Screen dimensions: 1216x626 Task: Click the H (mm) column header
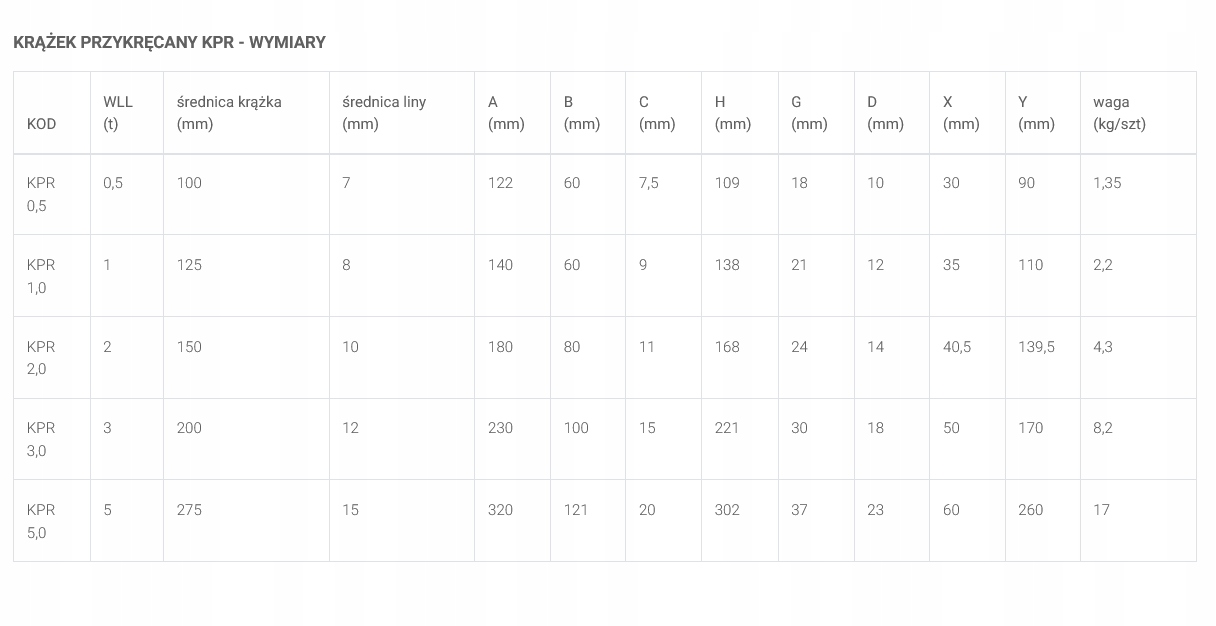(733, 113)
